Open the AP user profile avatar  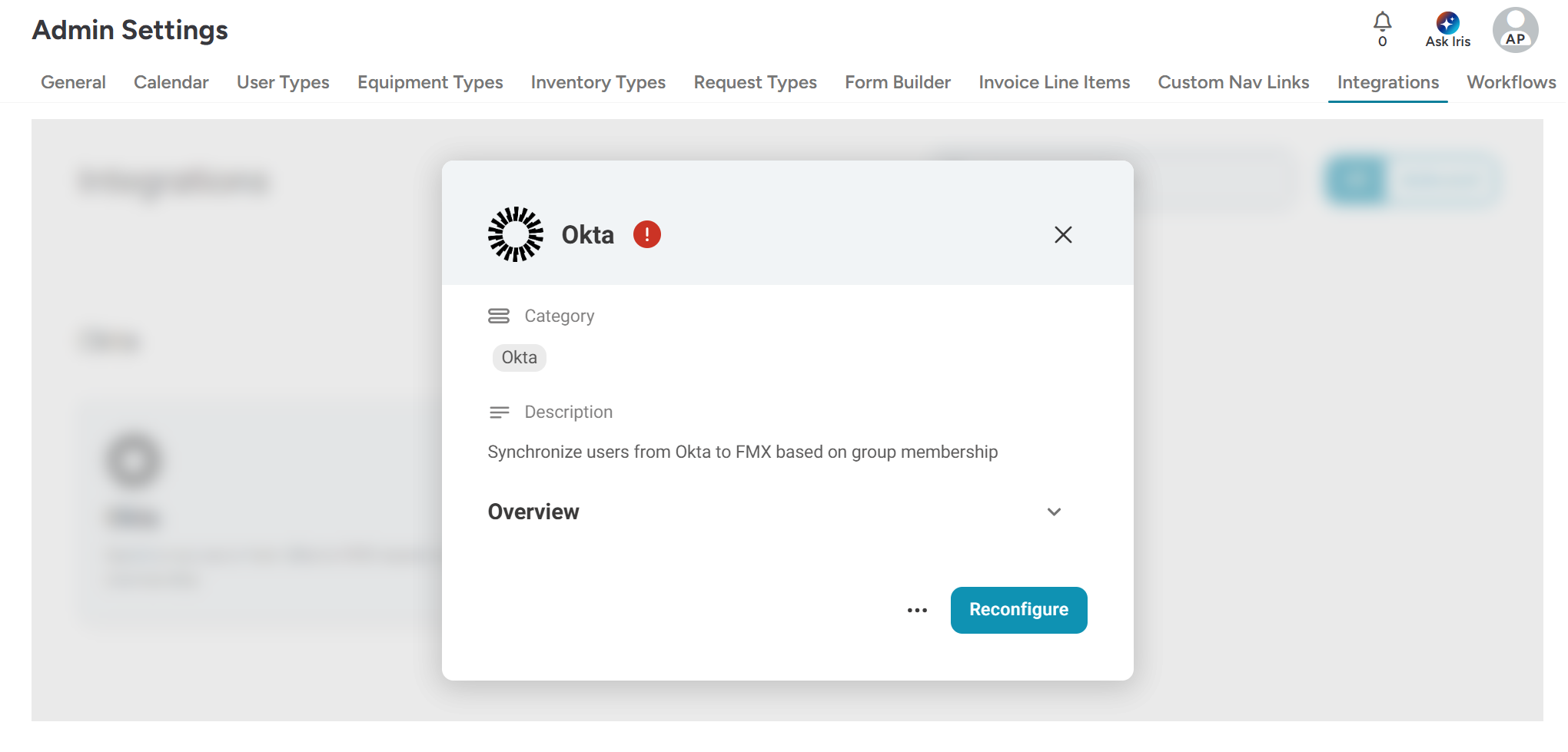point(1515,31)
